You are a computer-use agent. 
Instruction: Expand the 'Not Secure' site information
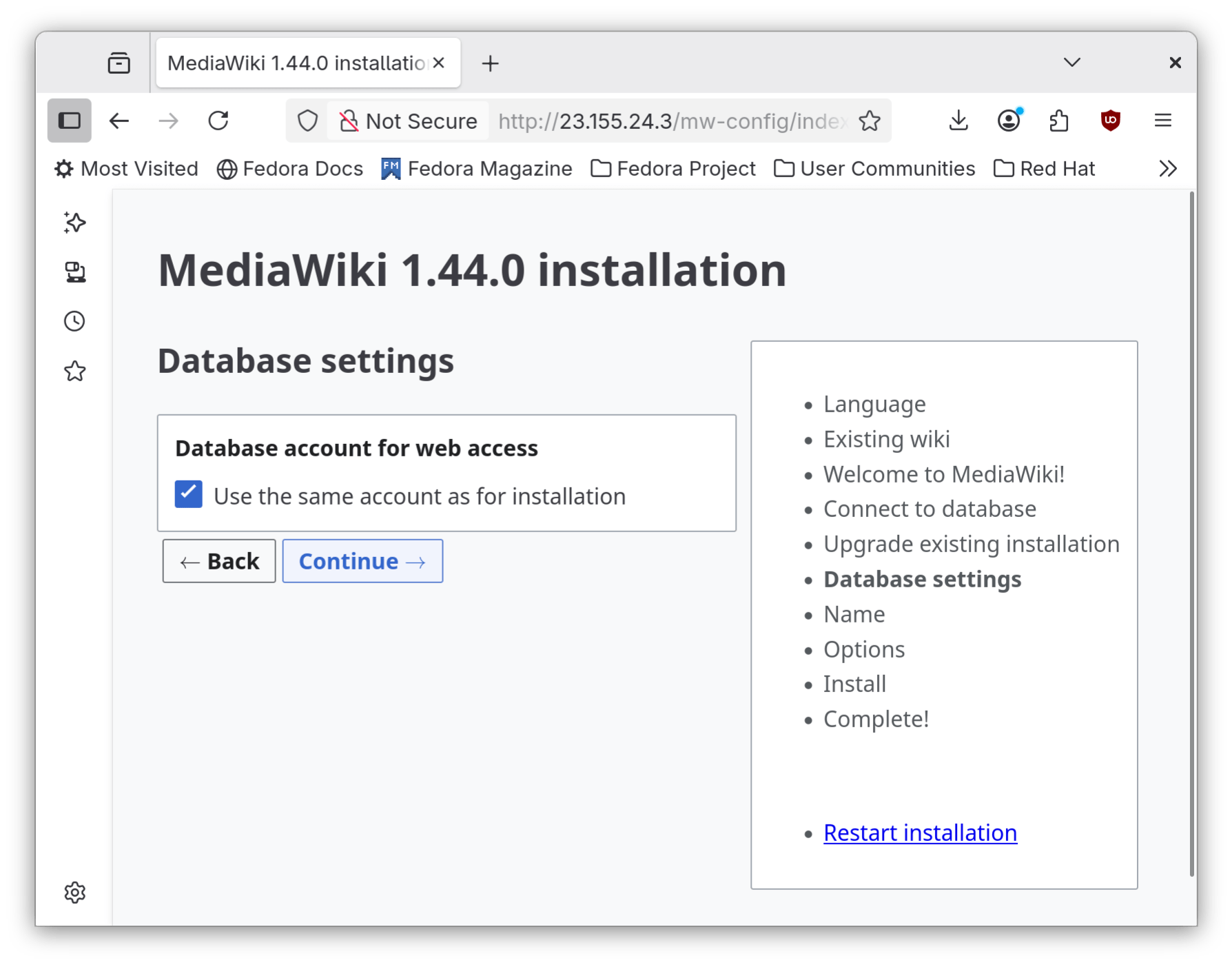point(407,121)
